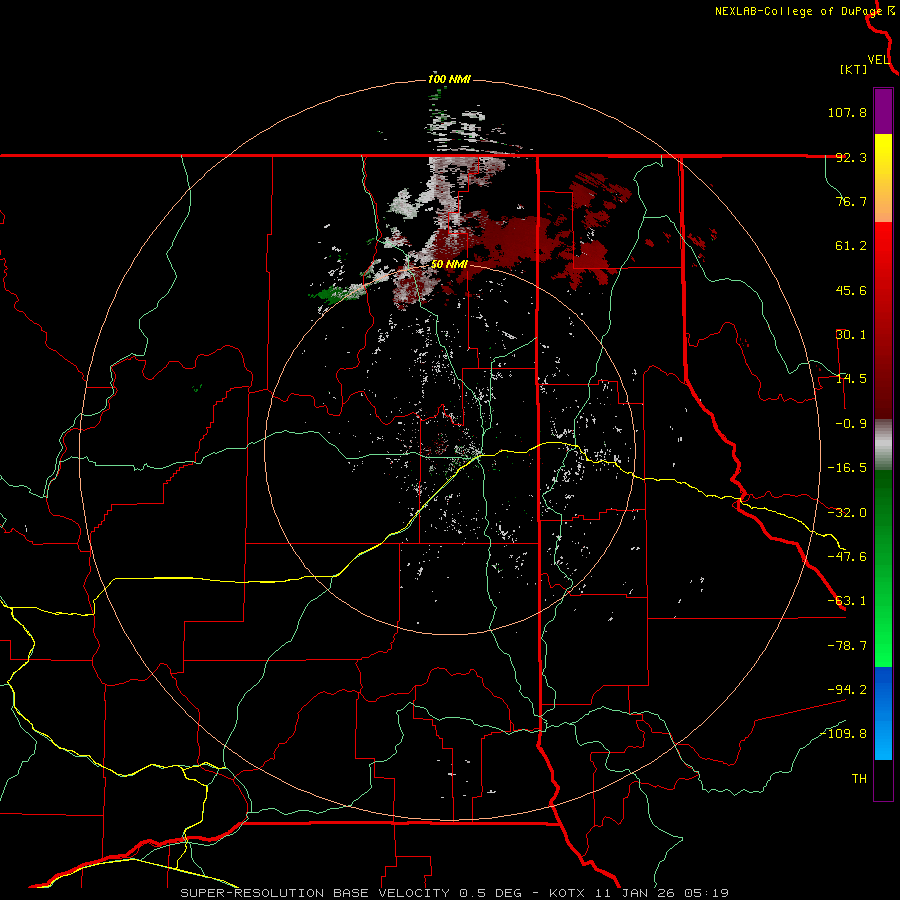This screenshot has width=900, height=900.
Task: Click the -32.0 velocity scale value
Action: pyautogui.click(x=847, y=513)
